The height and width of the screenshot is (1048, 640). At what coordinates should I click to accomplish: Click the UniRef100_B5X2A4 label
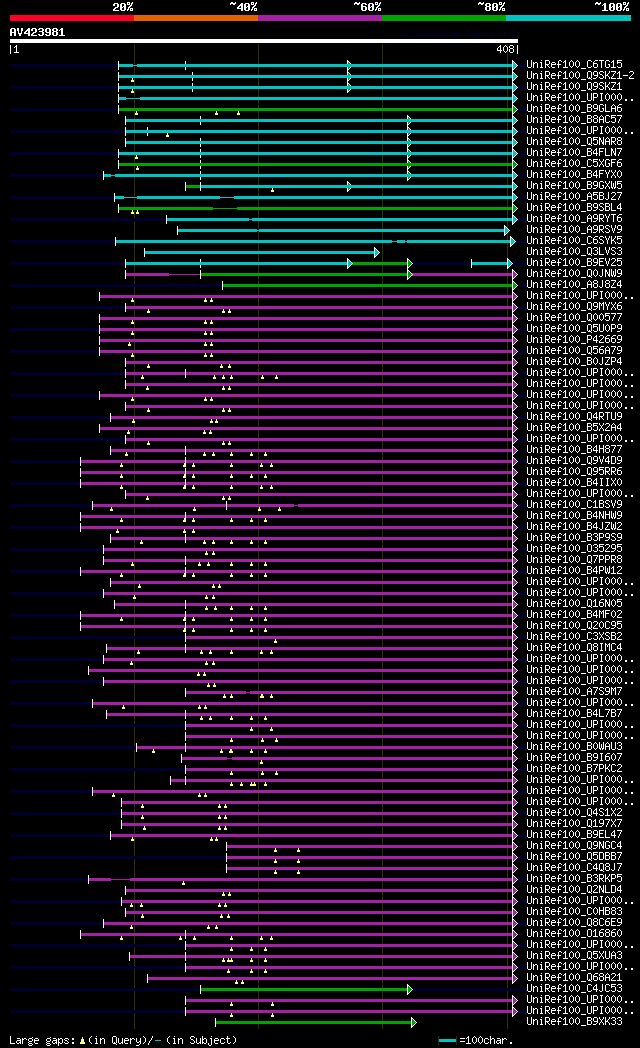[574, 427]
